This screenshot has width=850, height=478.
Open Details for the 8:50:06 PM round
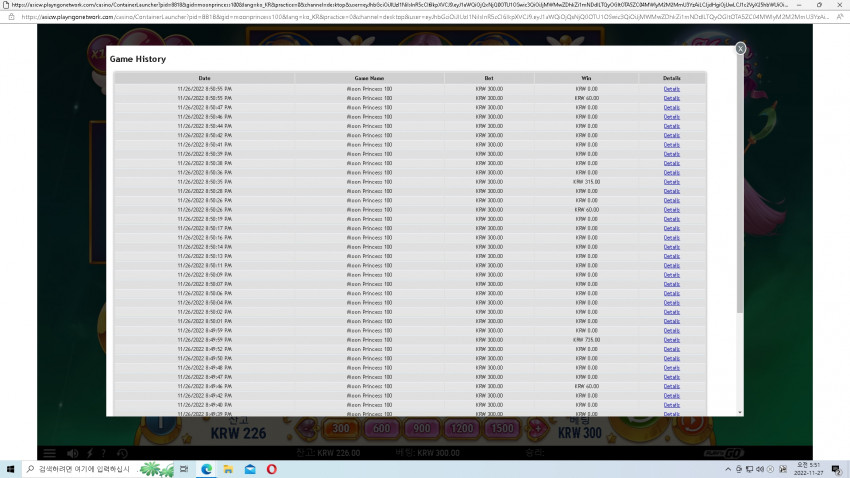671,293
